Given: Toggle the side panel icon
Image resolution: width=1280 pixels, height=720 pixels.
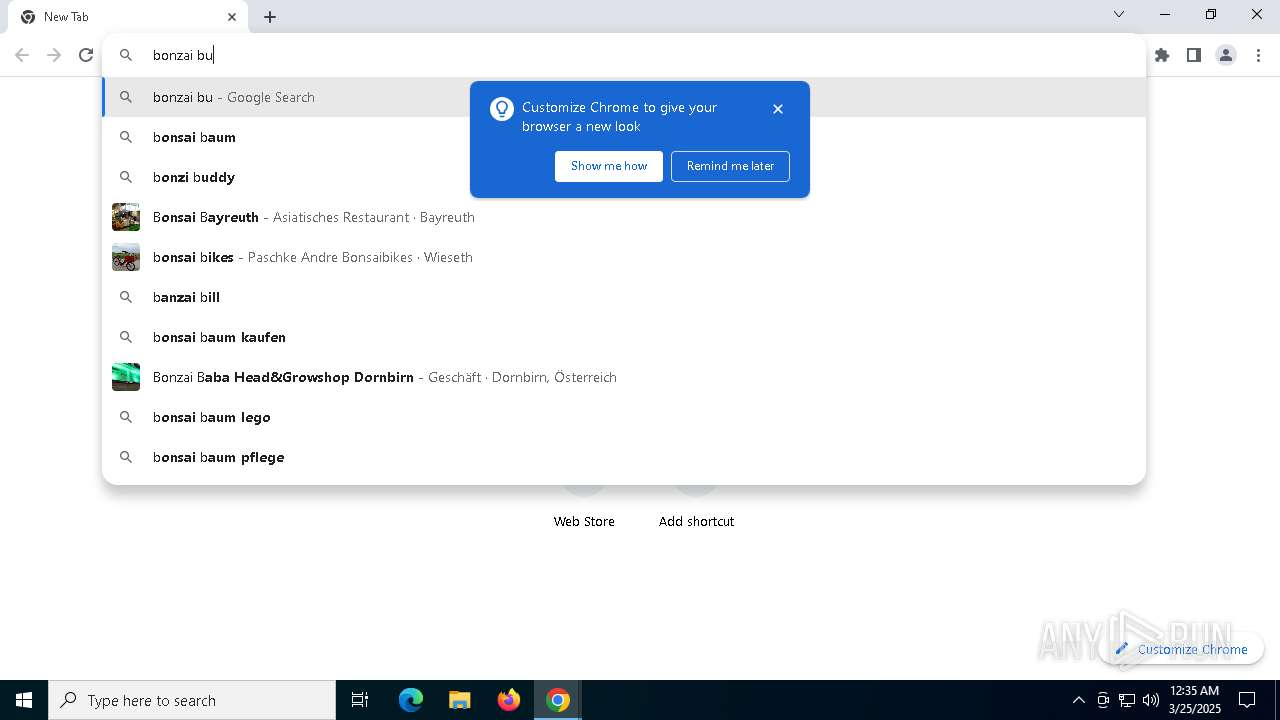Looking at the screenshot, I should 1194,56.
